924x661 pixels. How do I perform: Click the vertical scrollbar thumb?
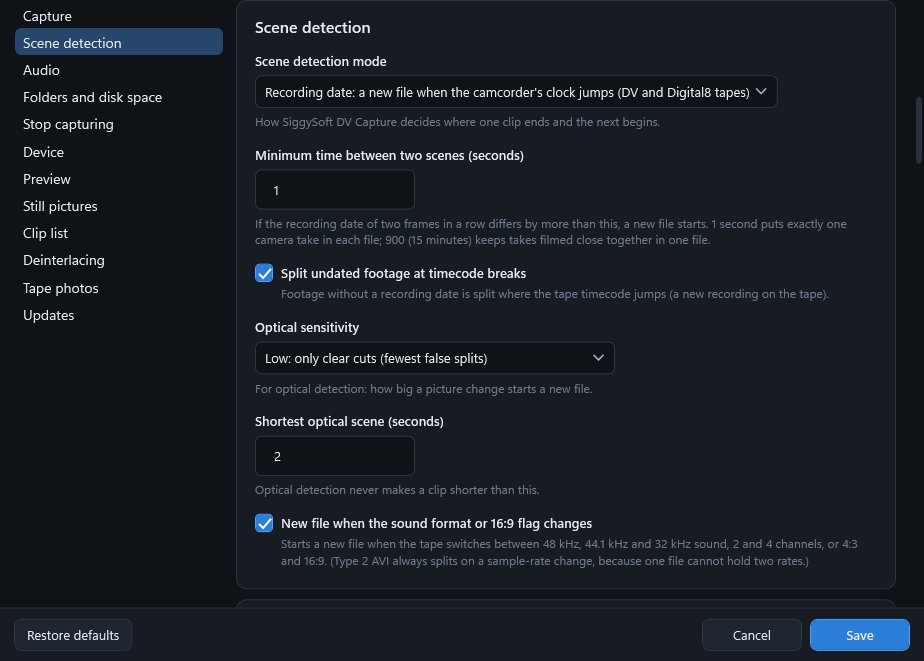pos(919,130)
